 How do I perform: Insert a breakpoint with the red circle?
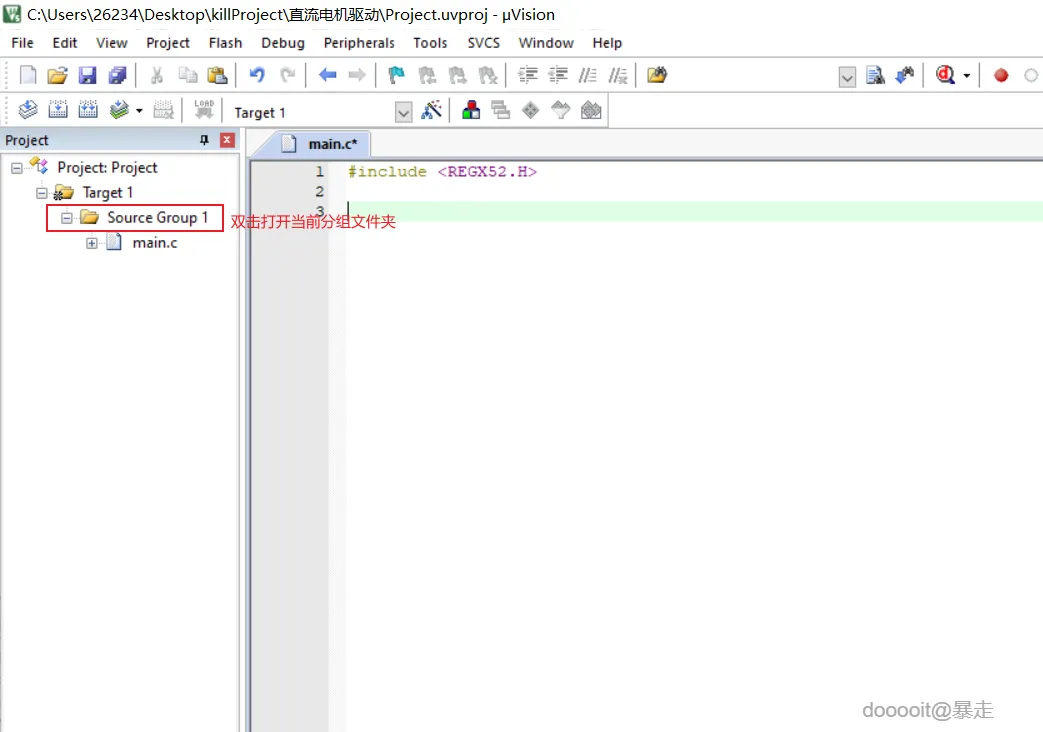pos(1001,75)
